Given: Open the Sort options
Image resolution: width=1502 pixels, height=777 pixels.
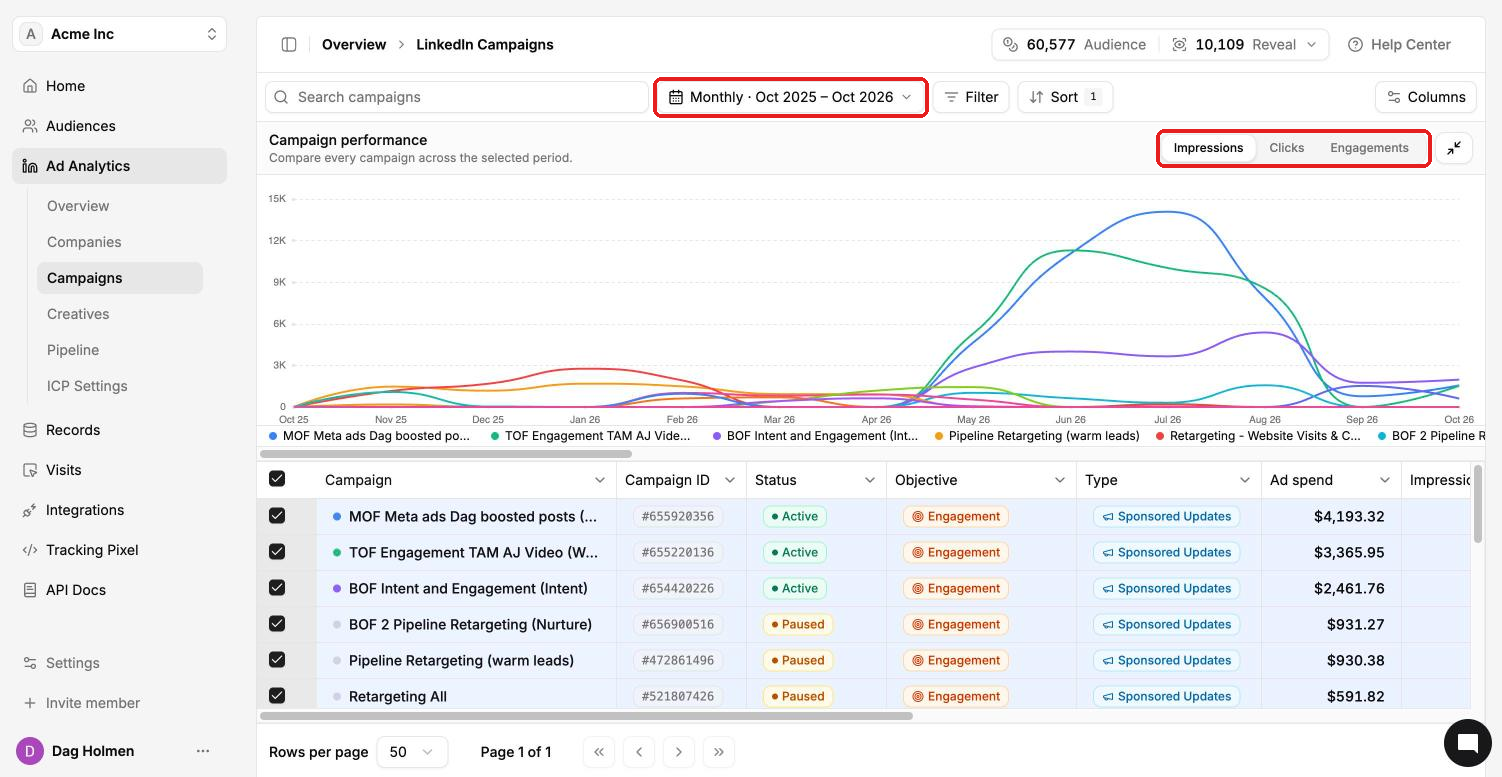Looking at the screenshot, I should [x=1065, y=97].
